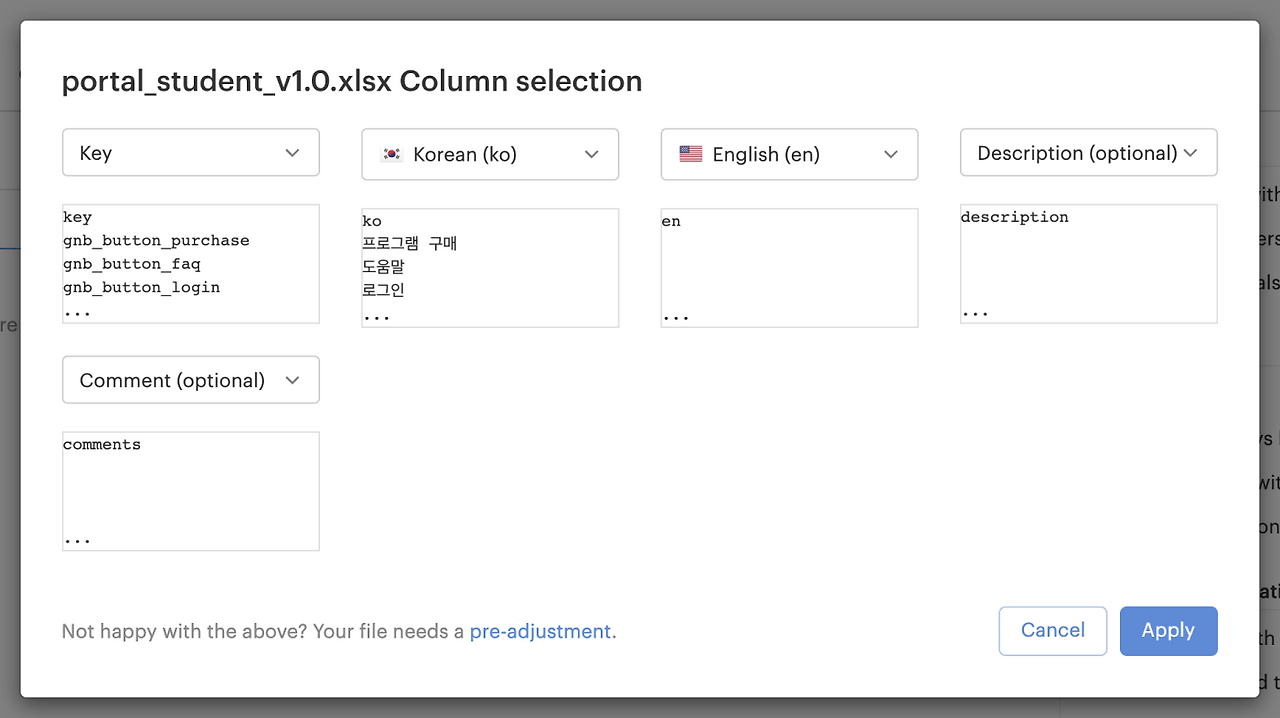Select 도움말 row in Korean preview

tap(383, 267)
